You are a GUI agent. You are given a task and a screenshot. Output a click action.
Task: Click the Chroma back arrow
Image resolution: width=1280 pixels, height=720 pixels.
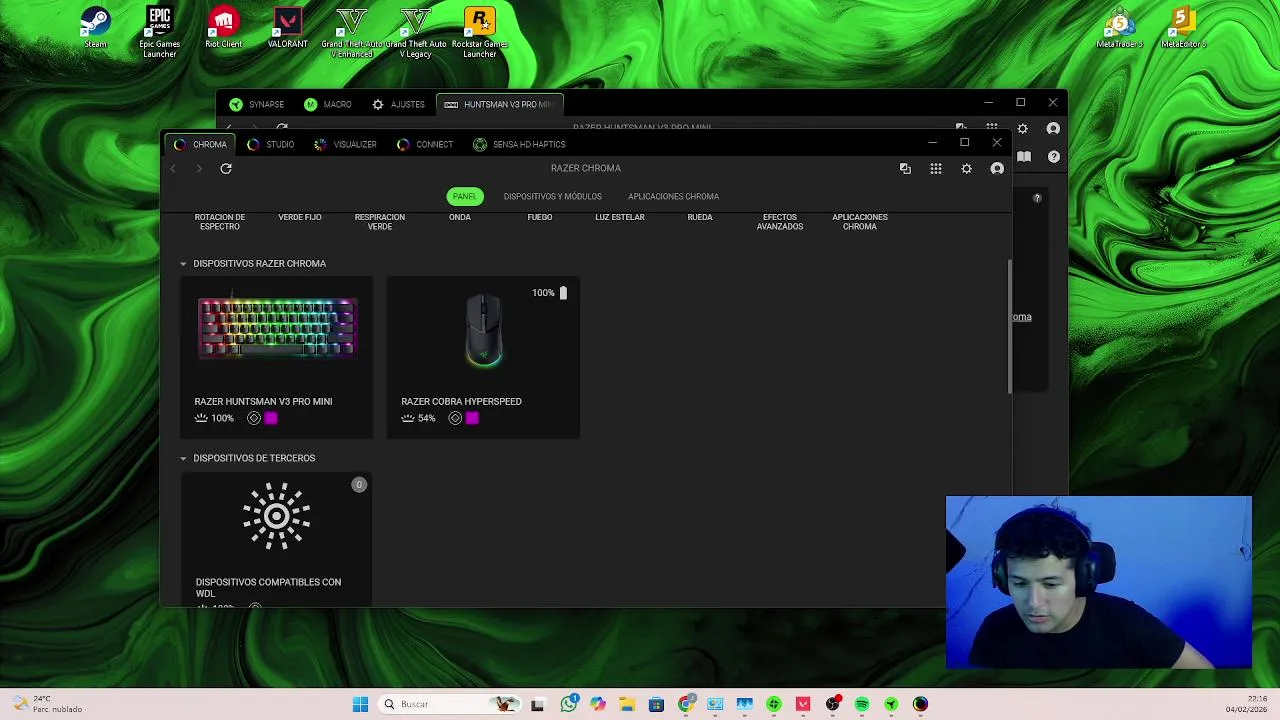coord(173,168)
